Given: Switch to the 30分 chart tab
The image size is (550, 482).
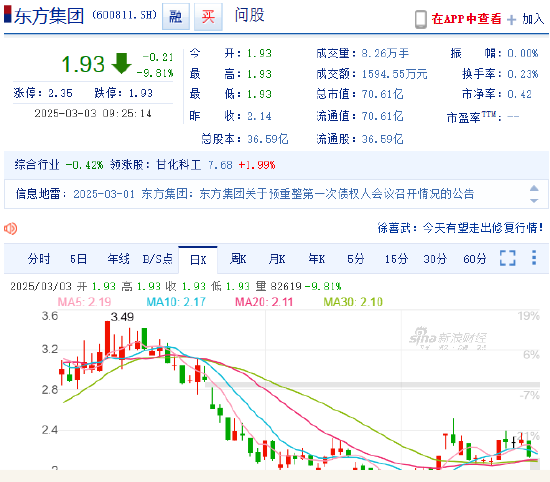Looking at the screenshot, I should [435, 259].
